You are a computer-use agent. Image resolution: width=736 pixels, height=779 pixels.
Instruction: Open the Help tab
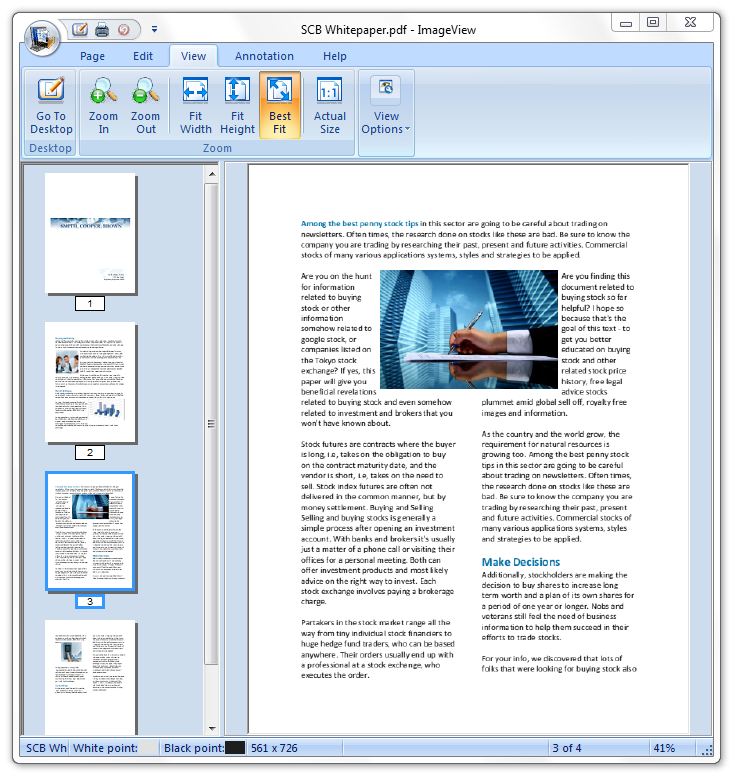(x=334, y=56)
